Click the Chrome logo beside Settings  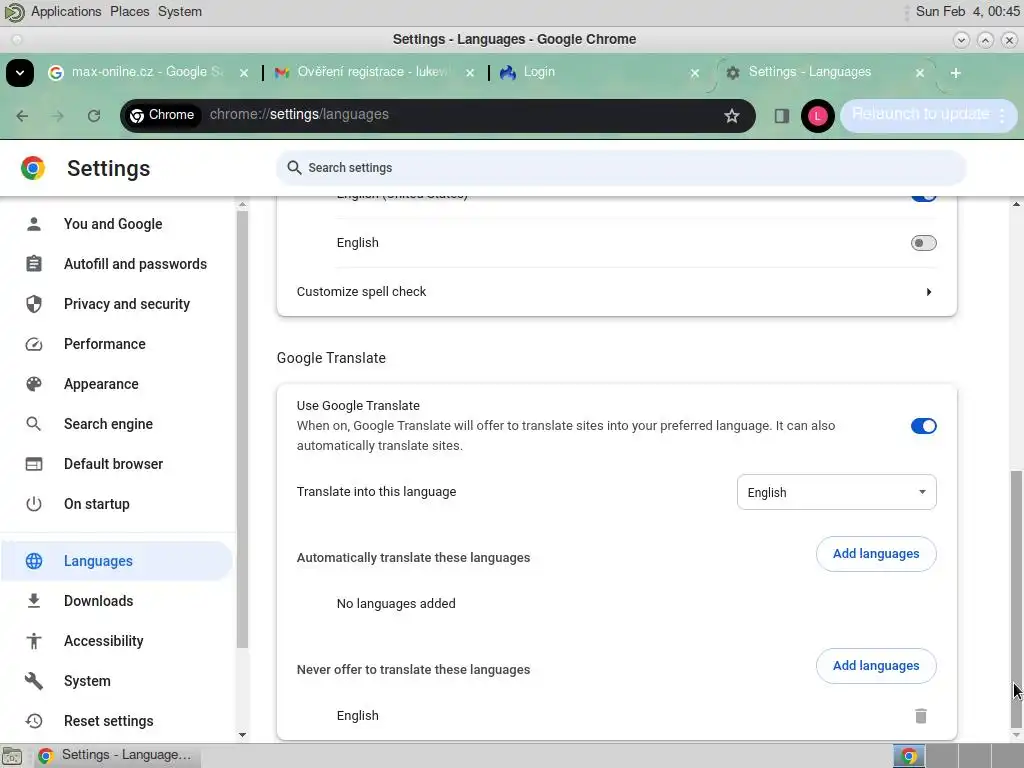[33, 168]
